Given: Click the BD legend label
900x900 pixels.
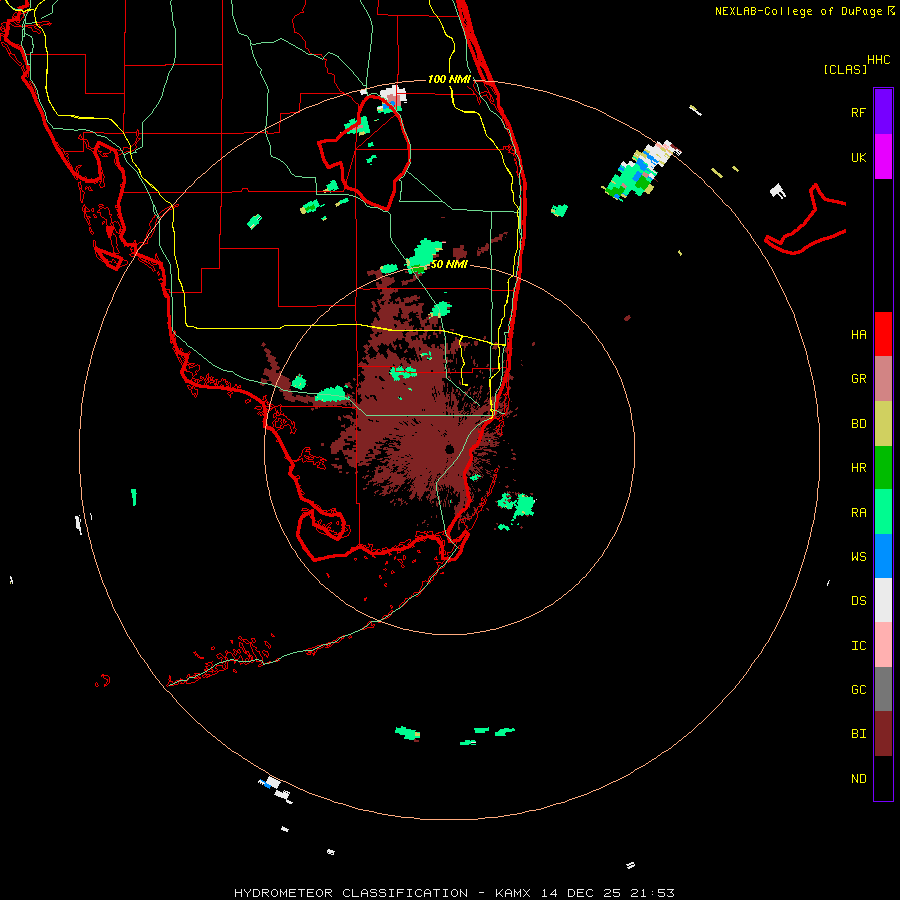Looking at the screenshot, I should pos(858,424).
